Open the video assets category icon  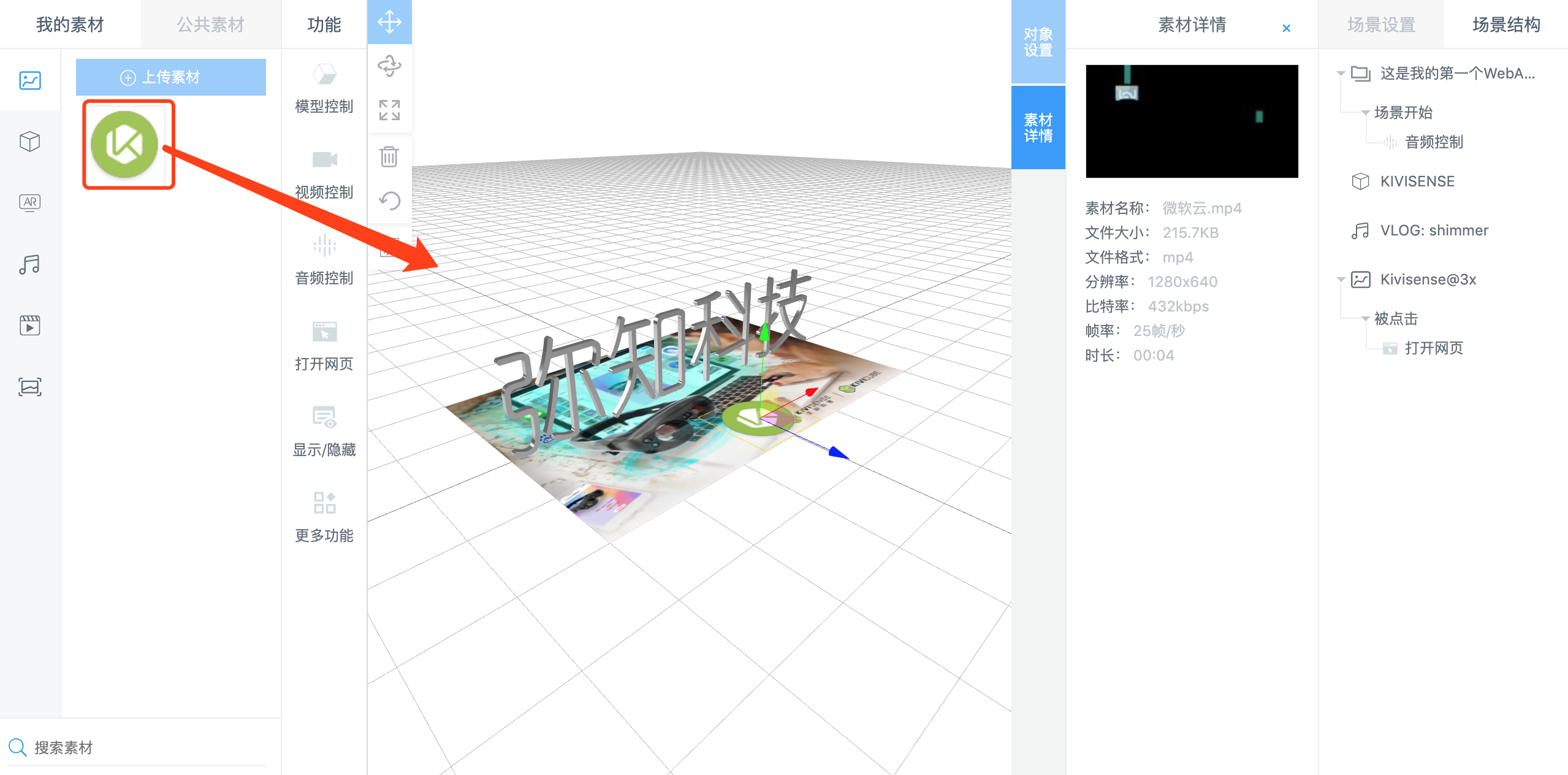click(29, 325)
